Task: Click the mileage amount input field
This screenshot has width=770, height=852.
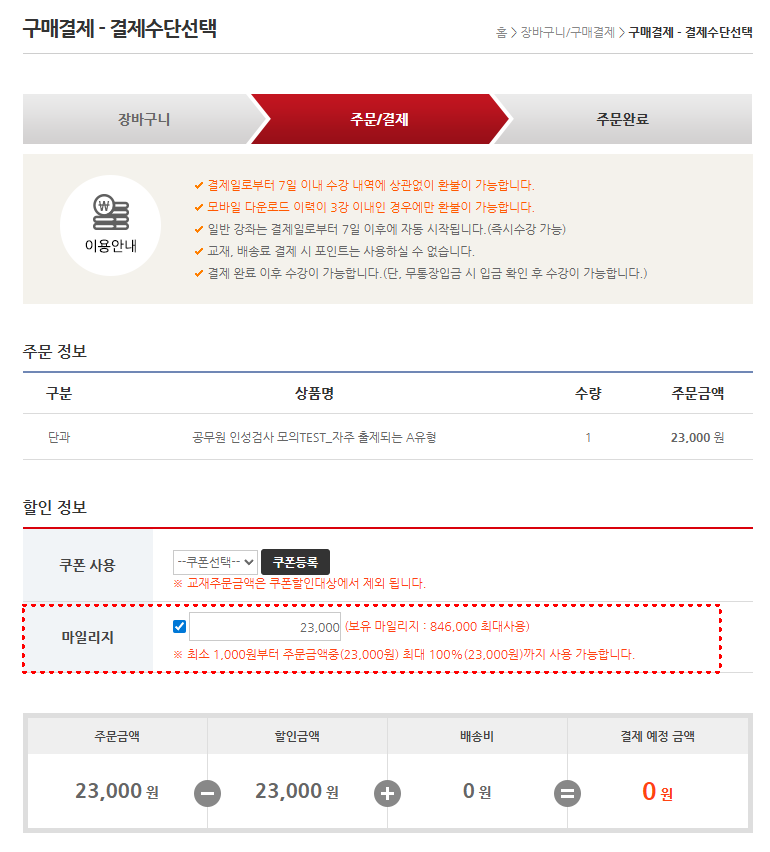Action: tap(265, 627)
